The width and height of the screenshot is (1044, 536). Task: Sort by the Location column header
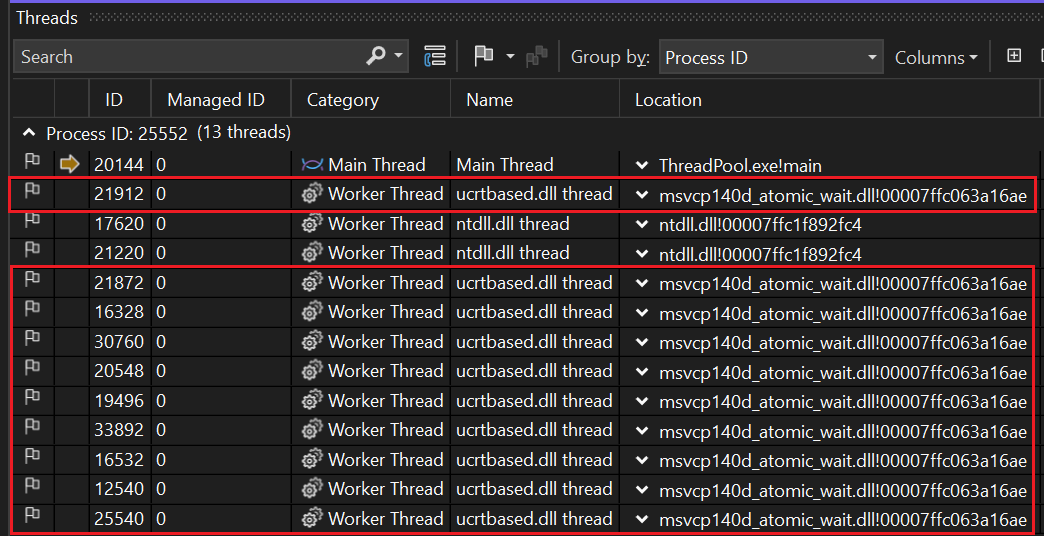pyautogui.click(x=668, y=100)
